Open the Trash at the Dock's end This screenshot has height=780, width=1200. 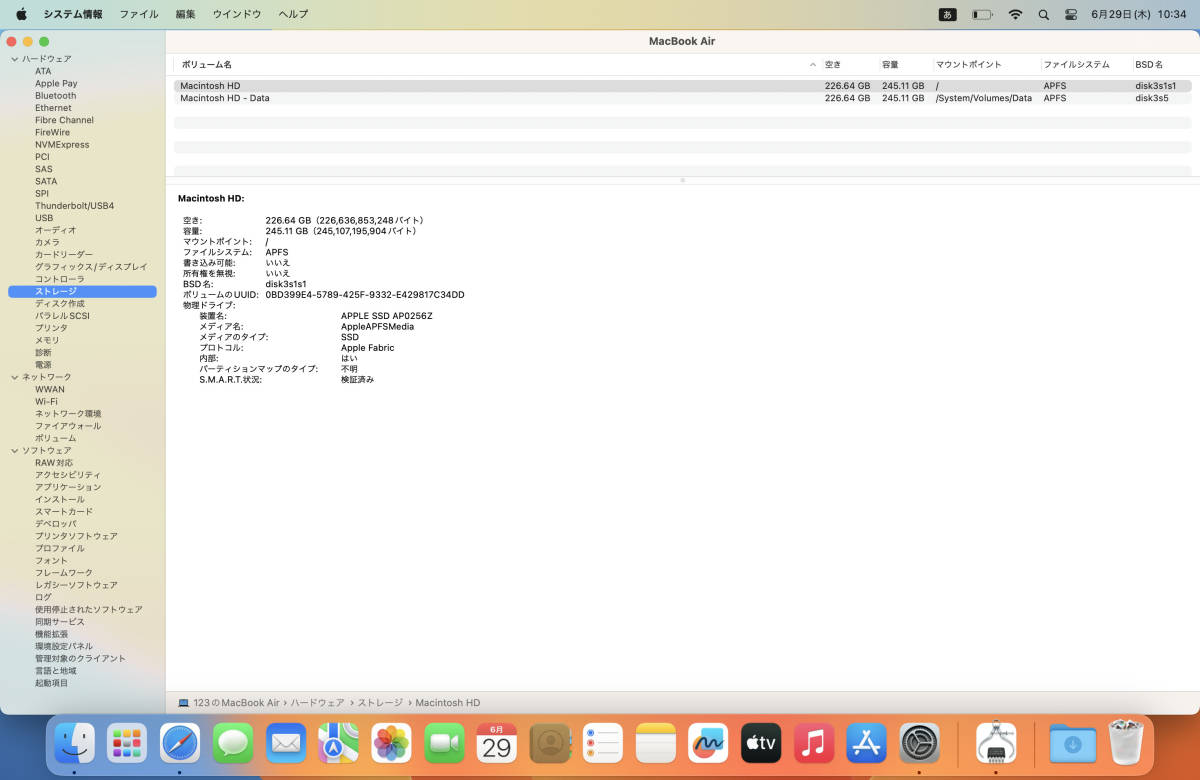tap(1126, 743)
